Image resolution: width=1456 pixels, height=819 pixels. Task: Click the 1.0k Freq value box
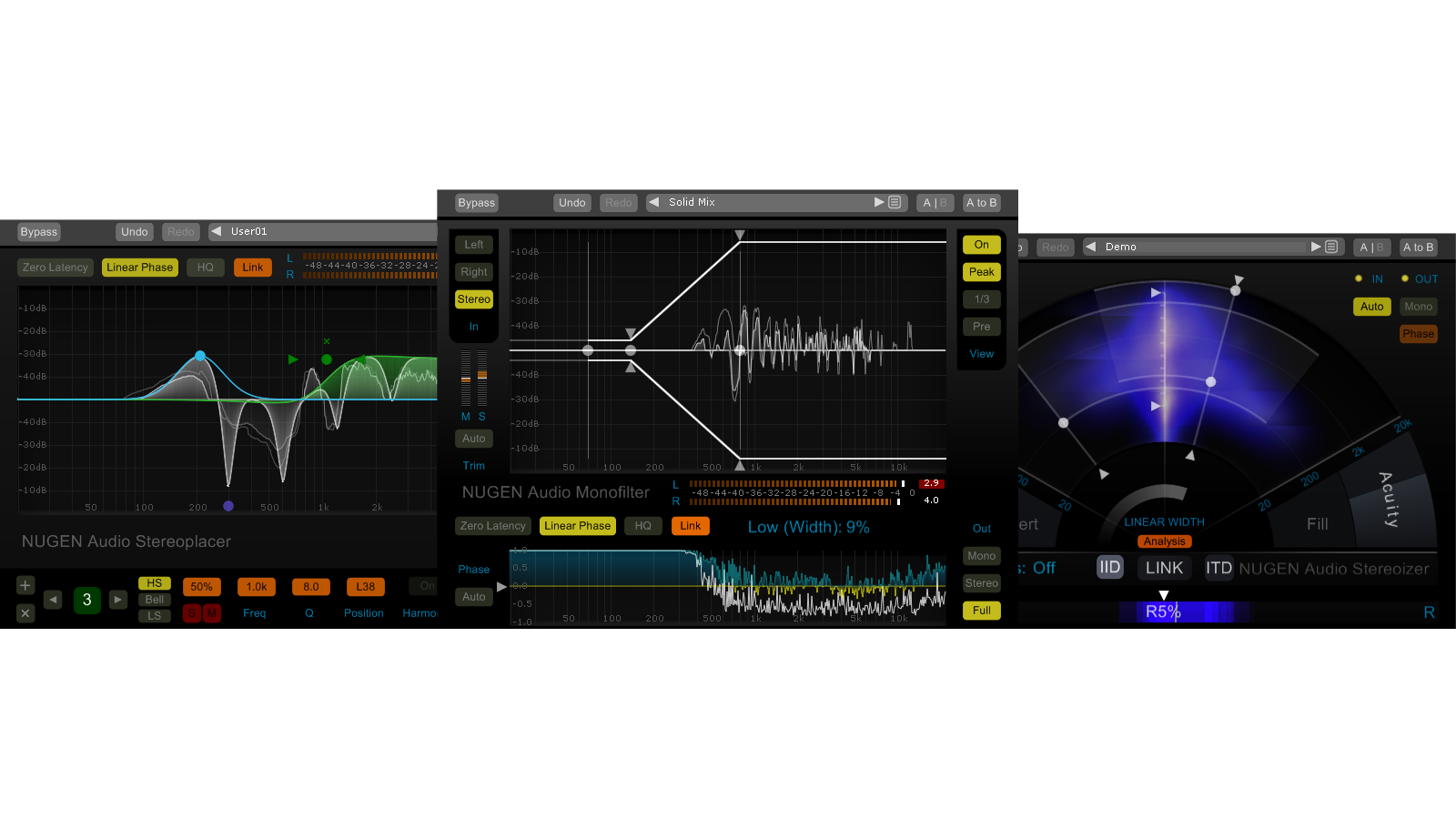pyautogui.click(x=257, y=587)
